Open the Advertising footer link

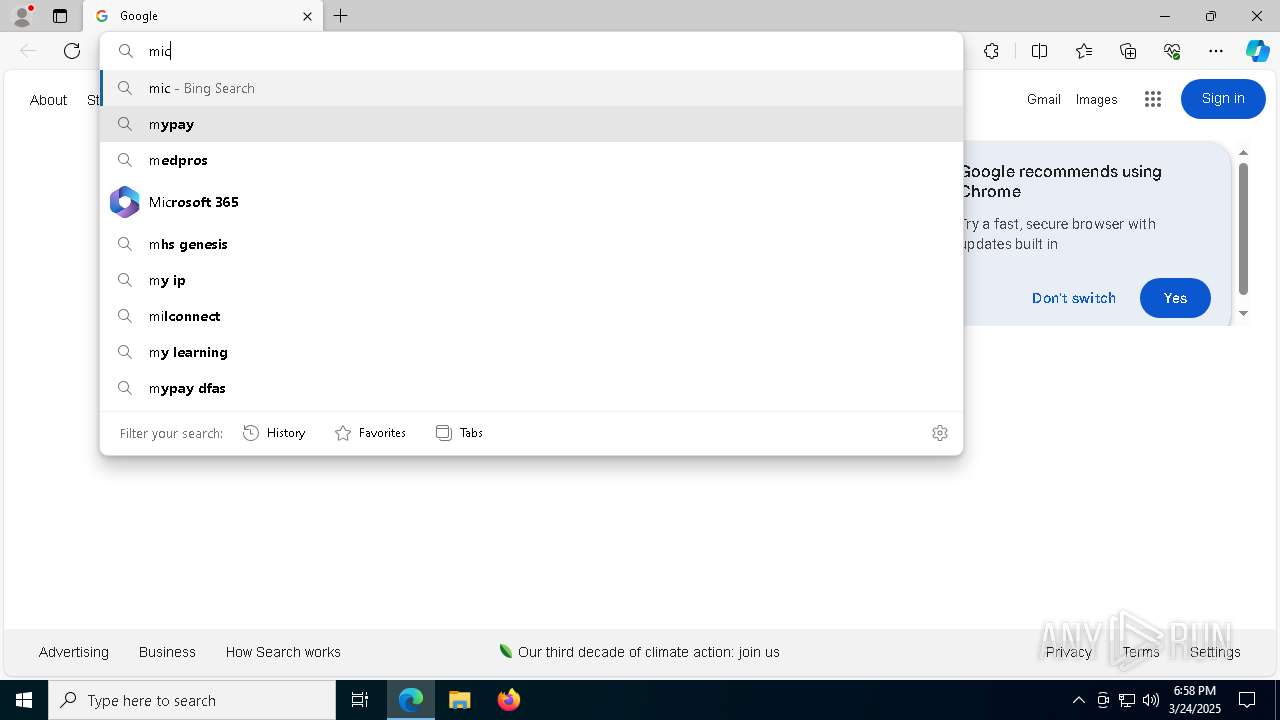(74, 652)
